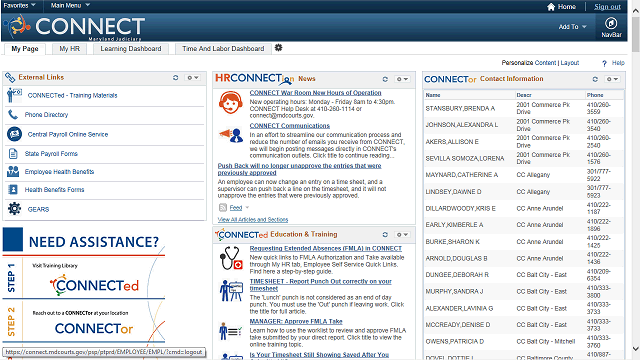Click the State Payroll Forms document icon
The image size is (640, 360).
(x=13, y=154)
